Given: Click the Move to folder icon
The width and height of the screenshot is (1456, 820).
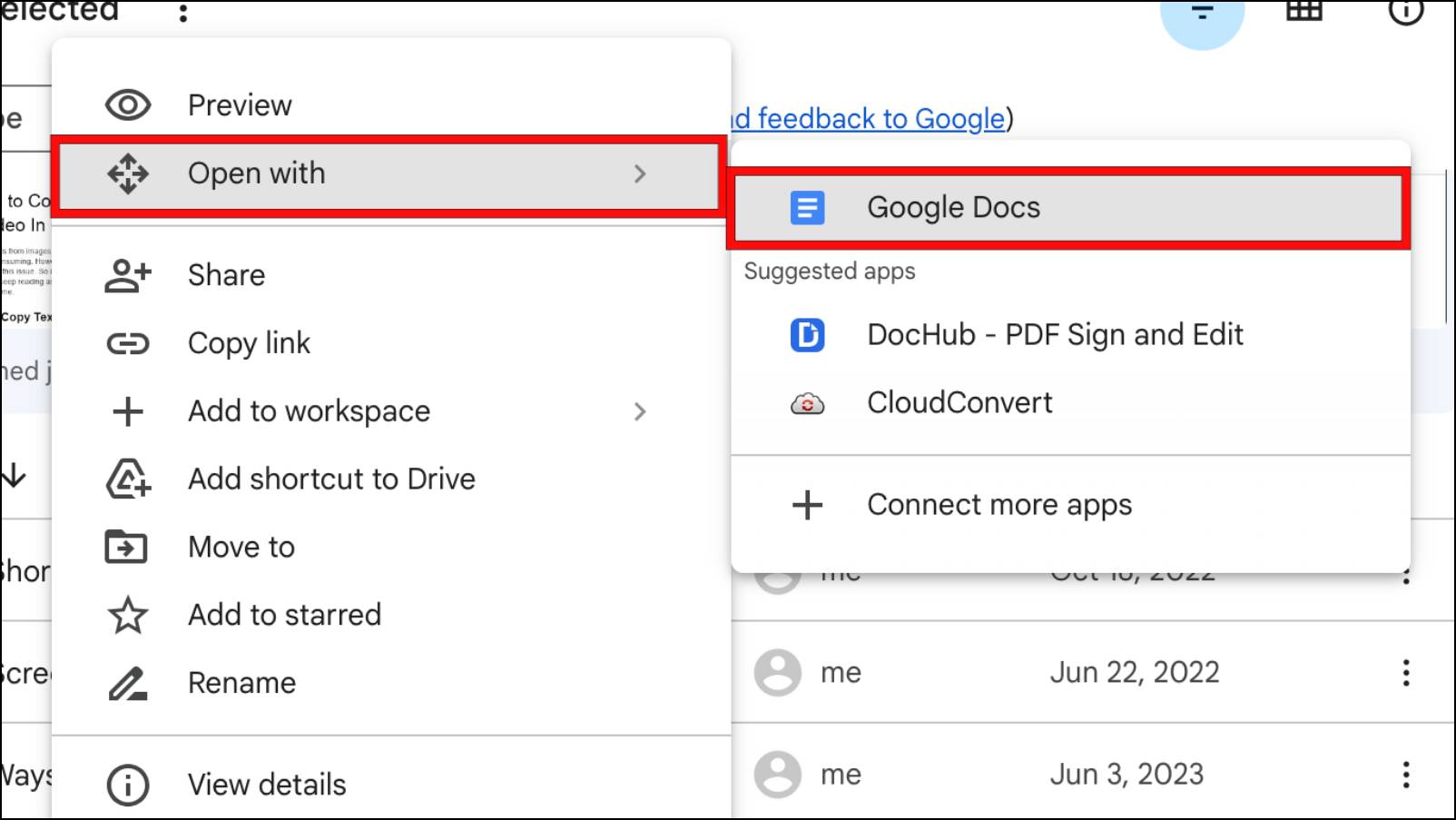Looking at the screenshot, I should pyautogui.click(x=126, y=547).
